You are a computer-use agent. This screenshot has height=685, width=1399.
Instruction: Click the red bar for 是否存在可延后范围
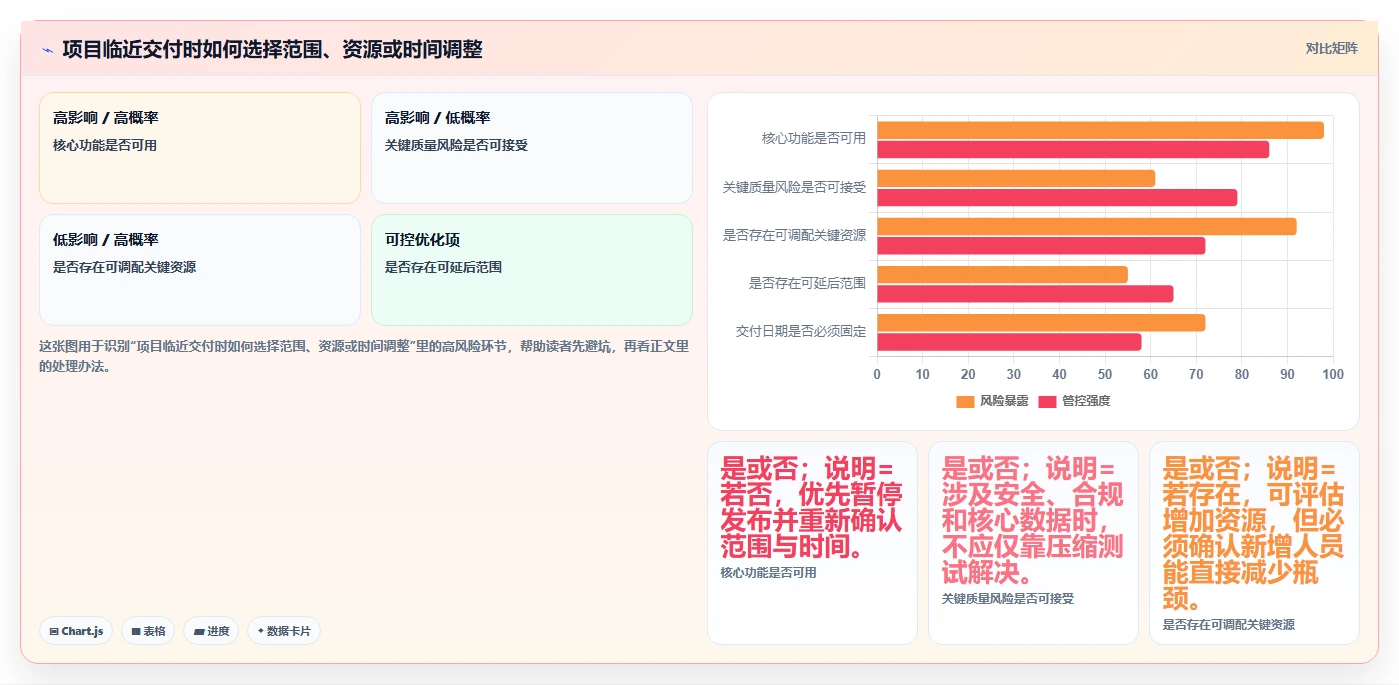[1025, 293]
